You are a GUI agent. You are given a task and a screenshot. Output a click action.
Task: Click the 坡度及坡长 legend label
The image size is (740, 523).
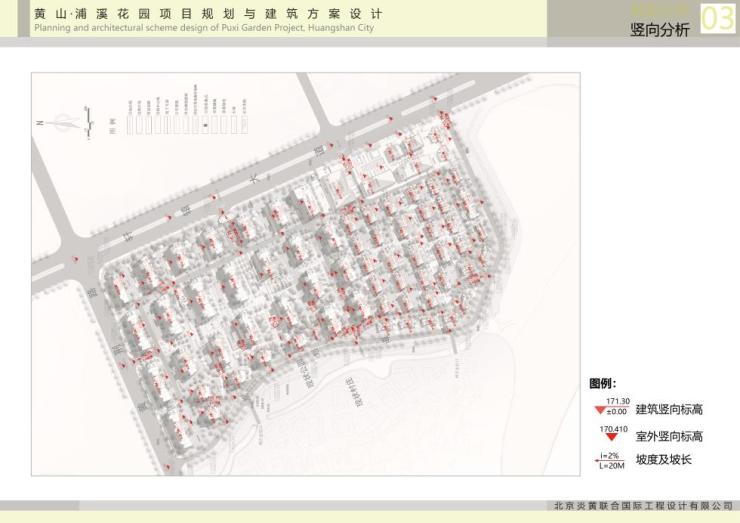663,460
